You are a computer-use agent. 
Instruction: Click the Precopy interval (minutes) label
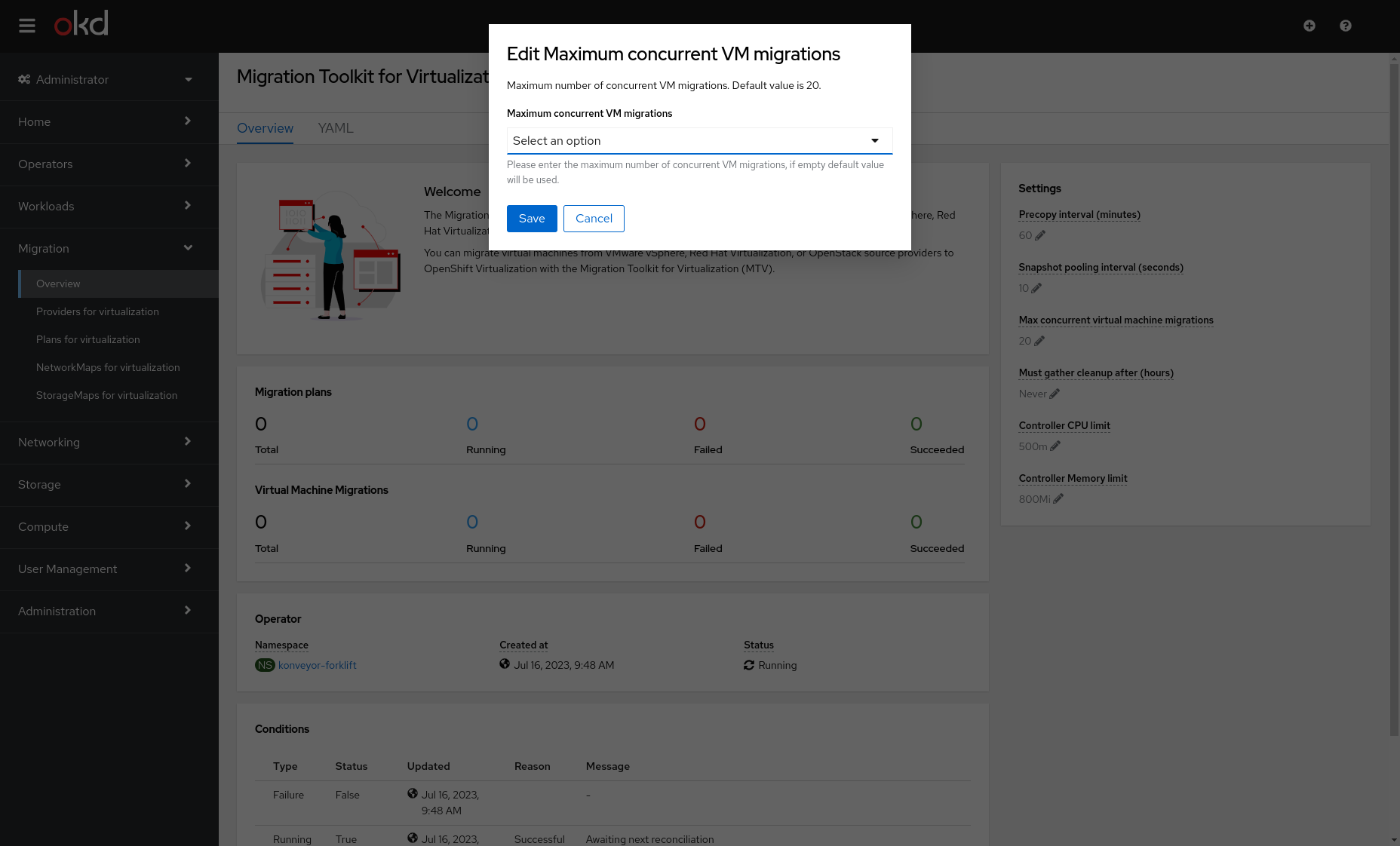click(x=1079, y=215)
